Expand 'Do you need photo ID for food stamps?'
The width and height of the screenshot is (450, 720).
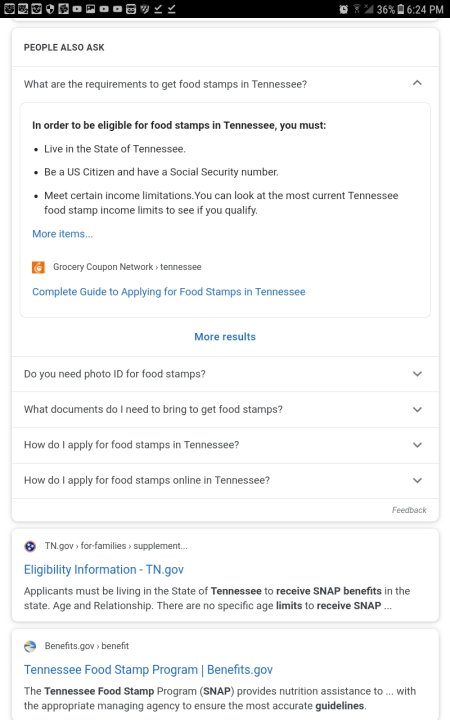pos(225,374)
